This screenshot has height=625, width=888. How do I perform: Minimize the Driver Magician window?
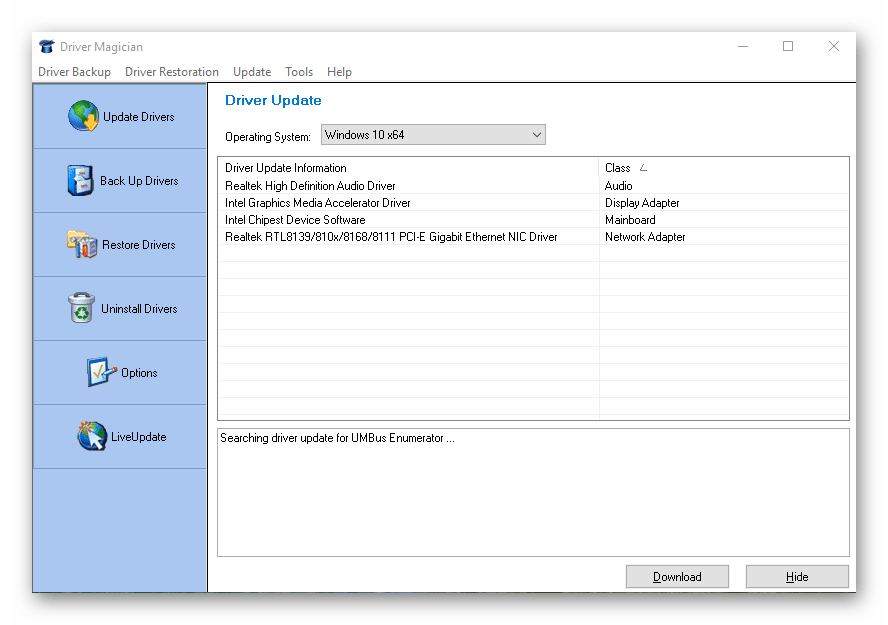coord(743,46)
